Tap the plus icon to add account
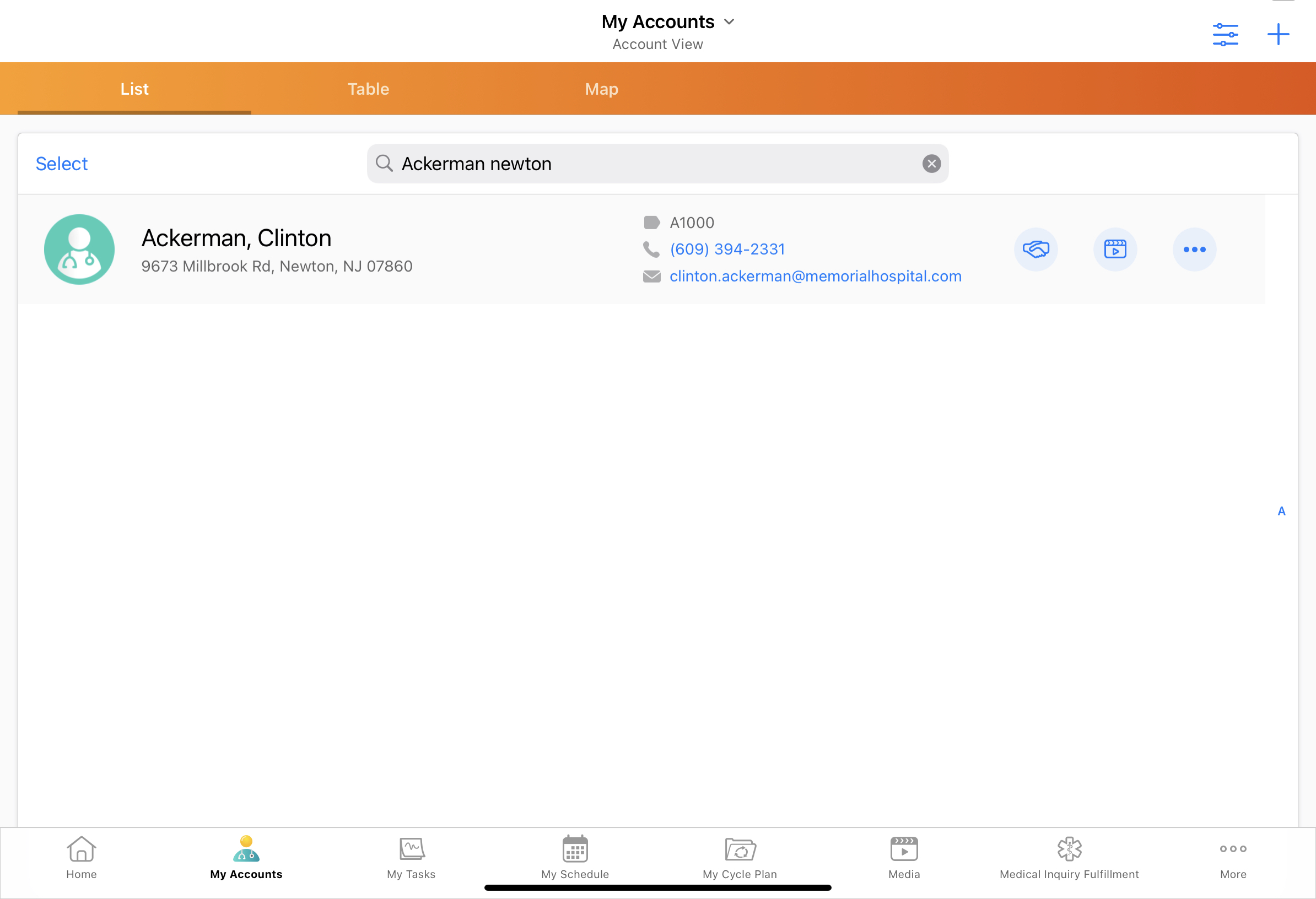The image size is (1316, 899). [1277, 35]
